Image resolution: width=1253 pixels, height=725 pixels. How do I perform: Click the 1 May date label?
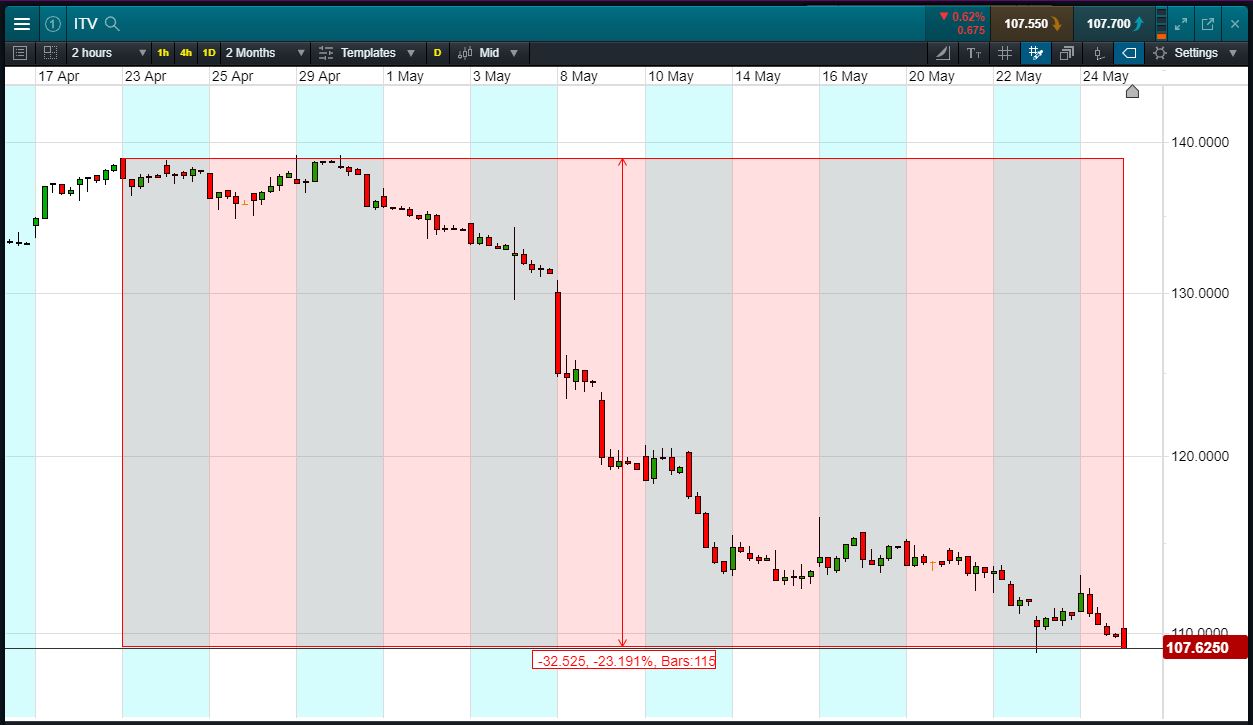pyautogui.click(x=404, y=76)
